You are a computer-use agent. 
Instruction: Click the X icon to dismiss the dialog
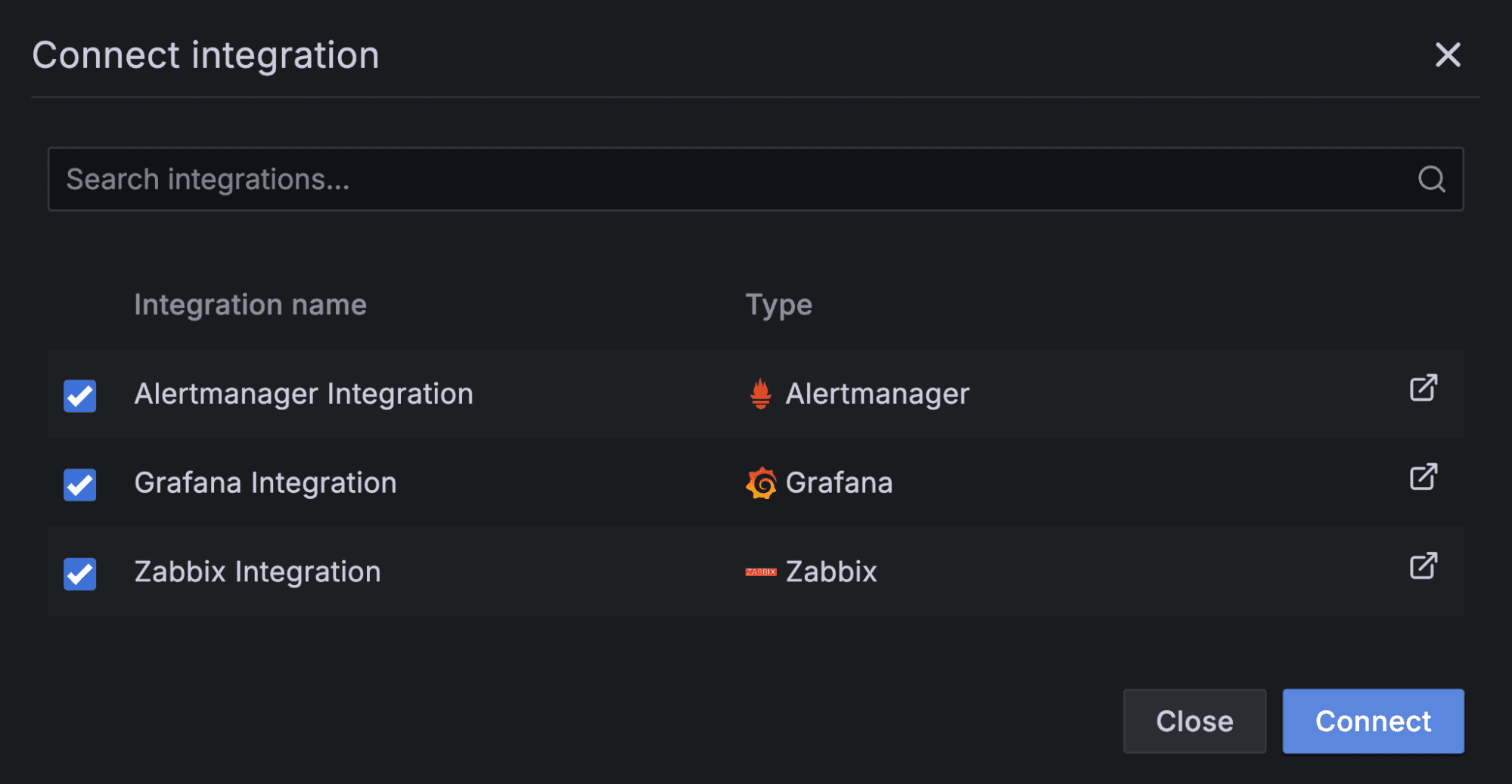coord(1447,55)
